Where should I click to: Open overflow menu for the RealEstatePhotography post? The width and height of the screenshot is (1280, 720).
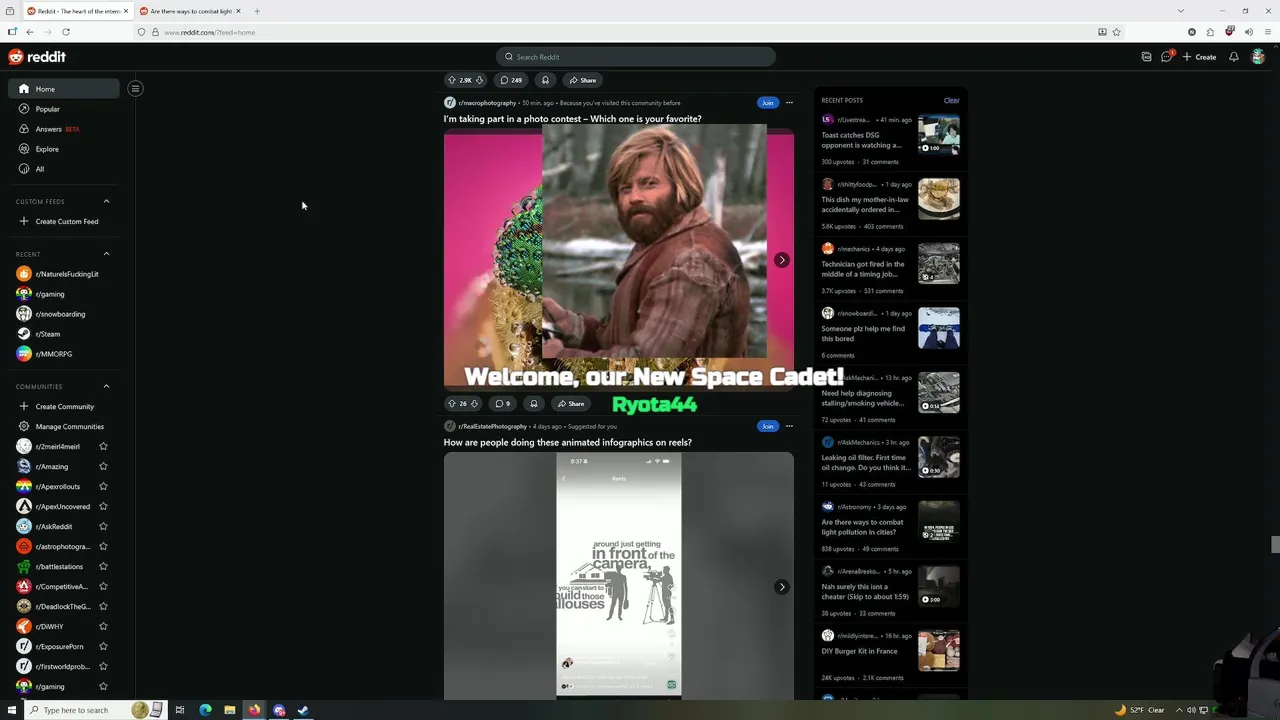pos(789,426)
